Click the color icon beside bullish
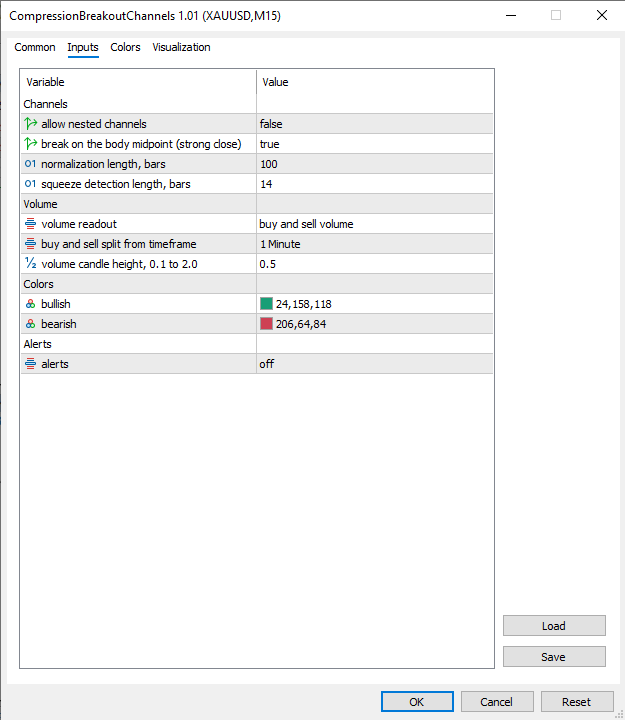 (x=30, y=304)
